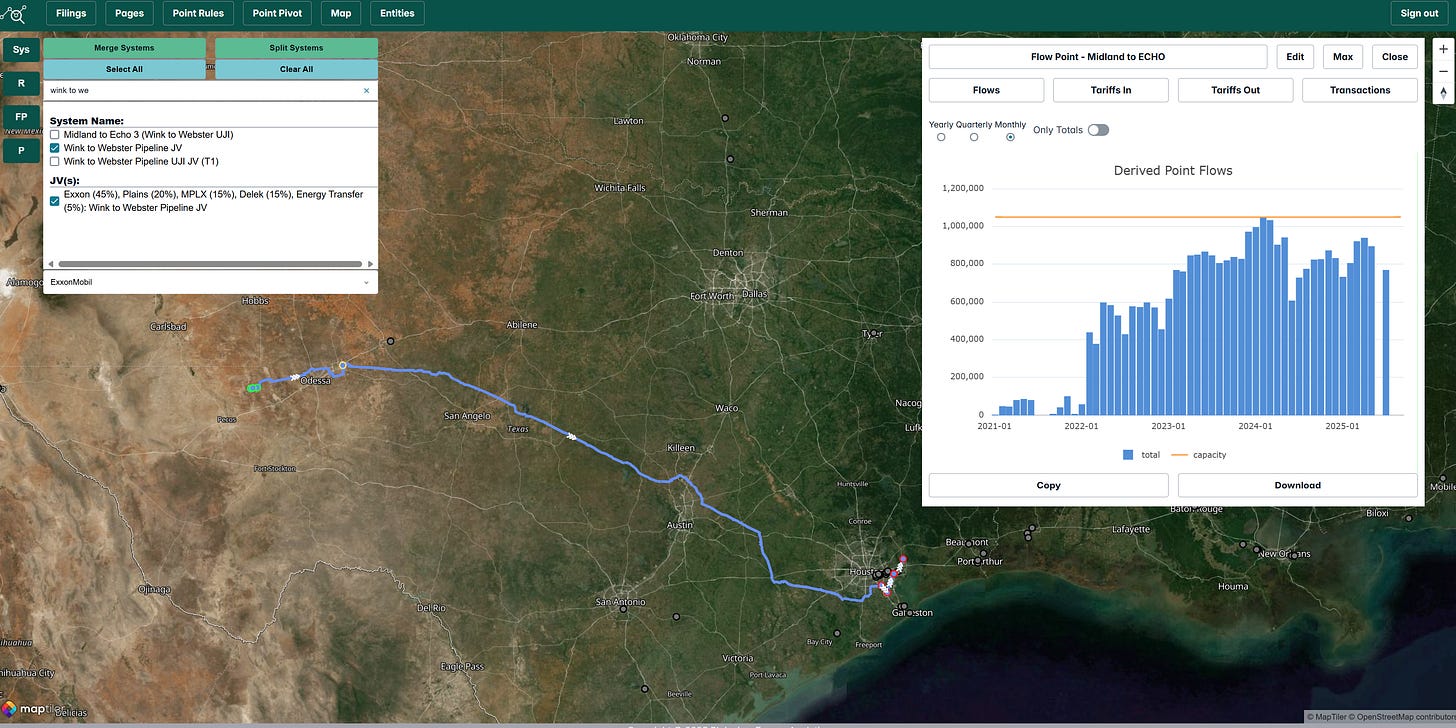Viewport: 1456px width, 728px height.
Task: Click the orange capacity line on chart
Action: pyautogui.click(x=1198, y=217)
